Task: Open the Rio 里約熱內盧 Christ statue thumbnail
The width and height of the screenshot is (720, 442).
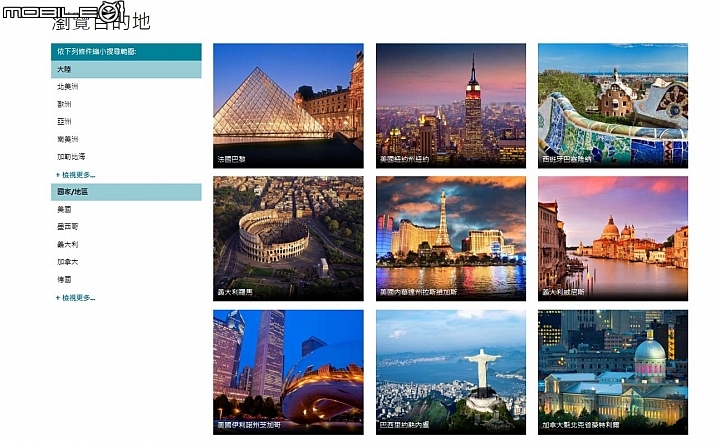Action: click(x=450, y=372)
